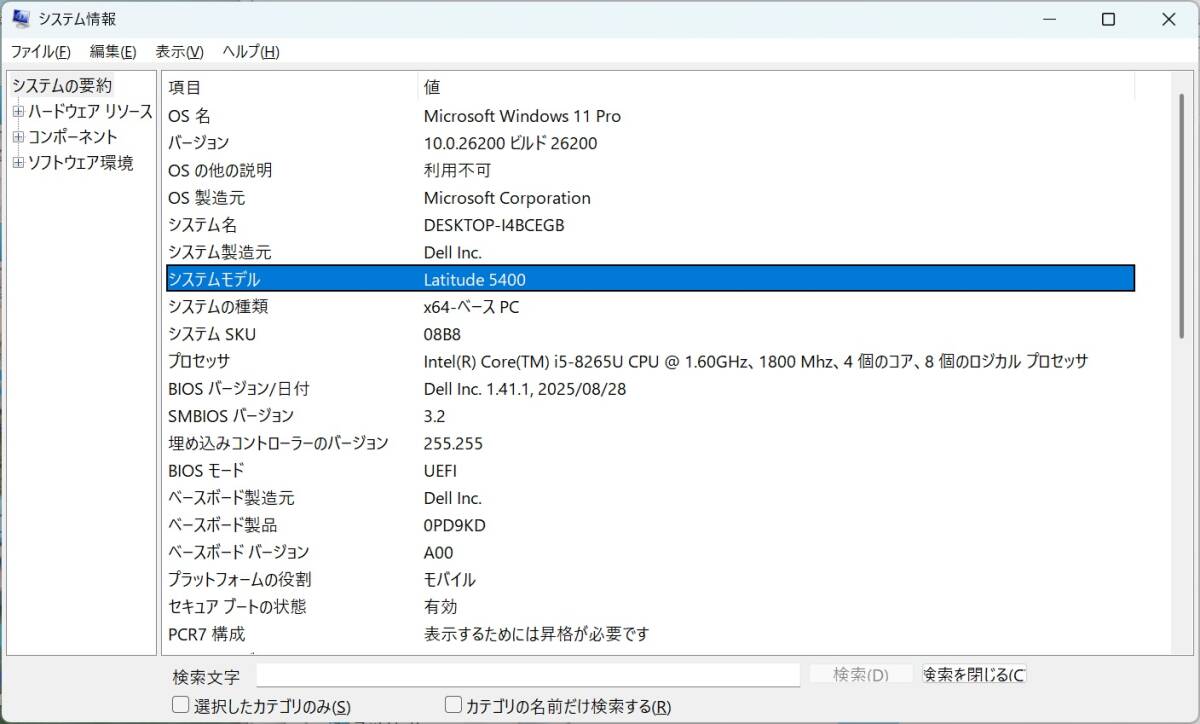Select the セキュア ブートの状態 row
Screen dimensions: 1200x724
(x=650, y=607)
